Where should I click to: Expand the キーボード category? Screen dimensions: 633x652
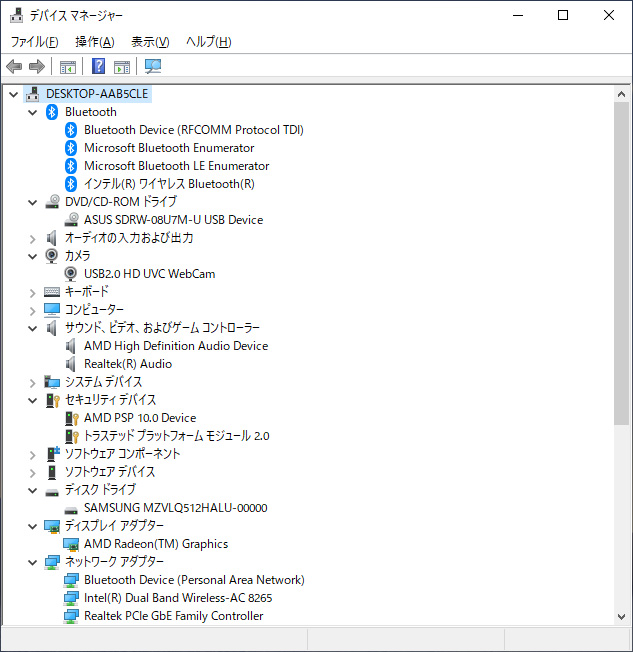point(32,293)
